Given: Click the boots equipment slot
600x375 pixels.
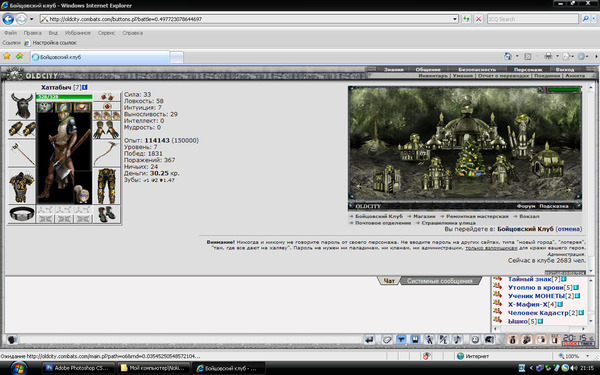Looking at the screenshot, I should [106, 214].
